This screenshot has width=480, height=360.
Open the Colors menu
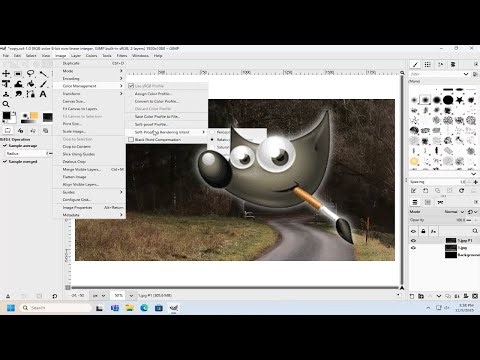coord(91,56)
